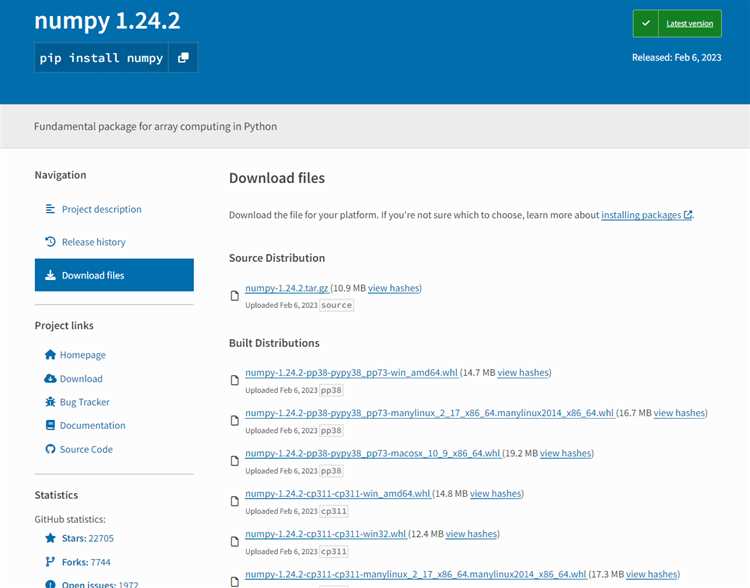Open the Homepage project link
This screenshot has width=750, height=588.
pos(83,355)
